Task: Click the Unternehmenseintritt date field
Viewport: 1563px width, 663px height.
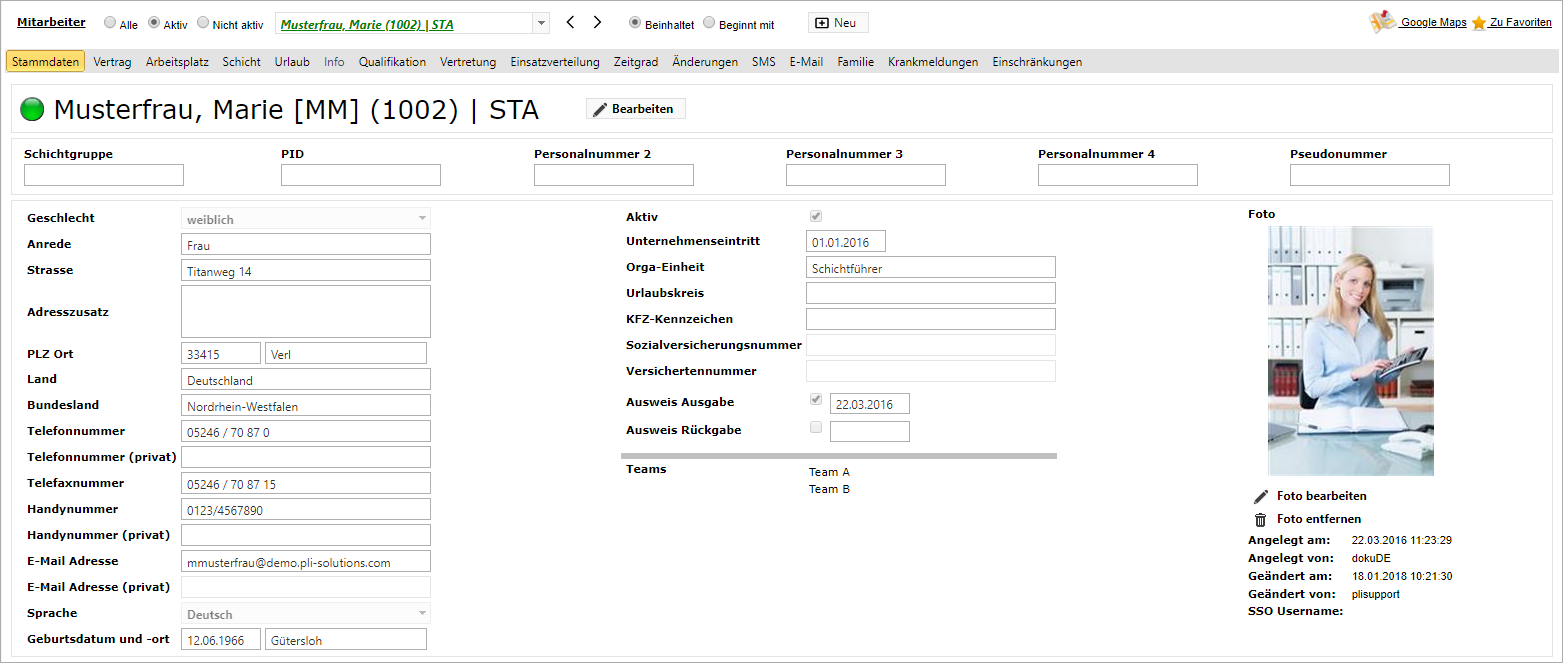Action: coord(846,241)
